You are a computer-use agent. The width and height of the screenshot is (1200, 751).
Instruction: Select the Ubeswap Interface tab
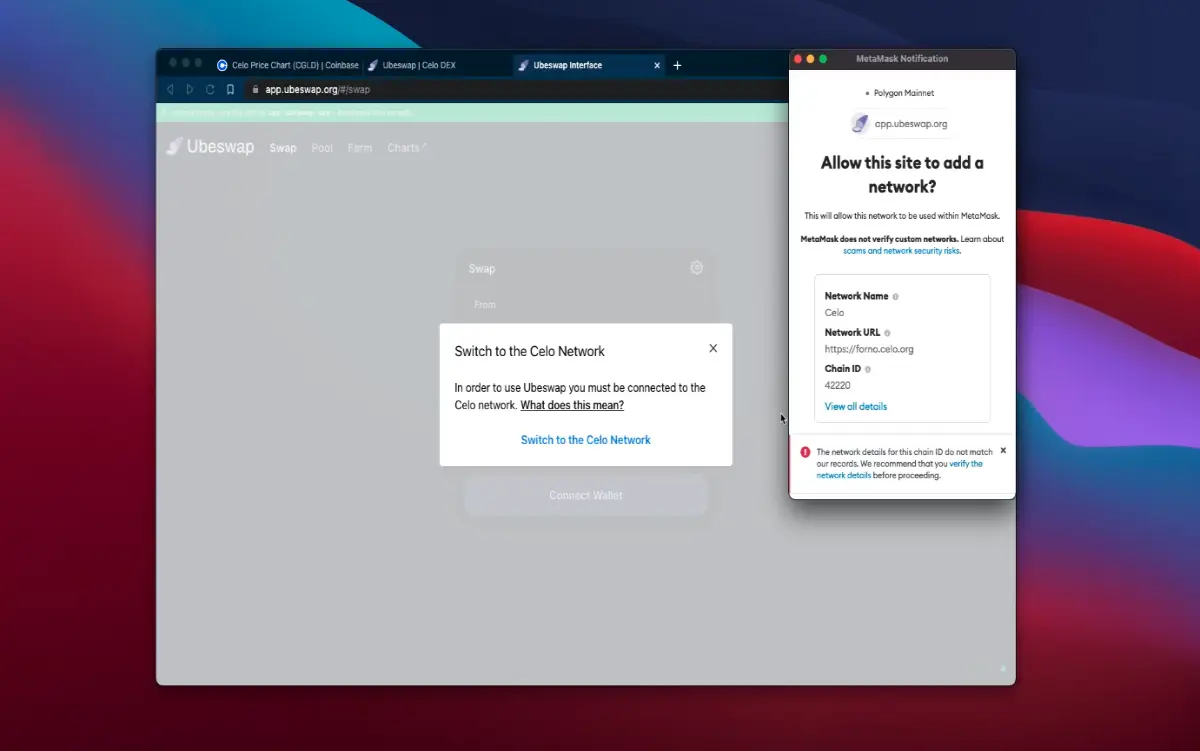[589, 65]
